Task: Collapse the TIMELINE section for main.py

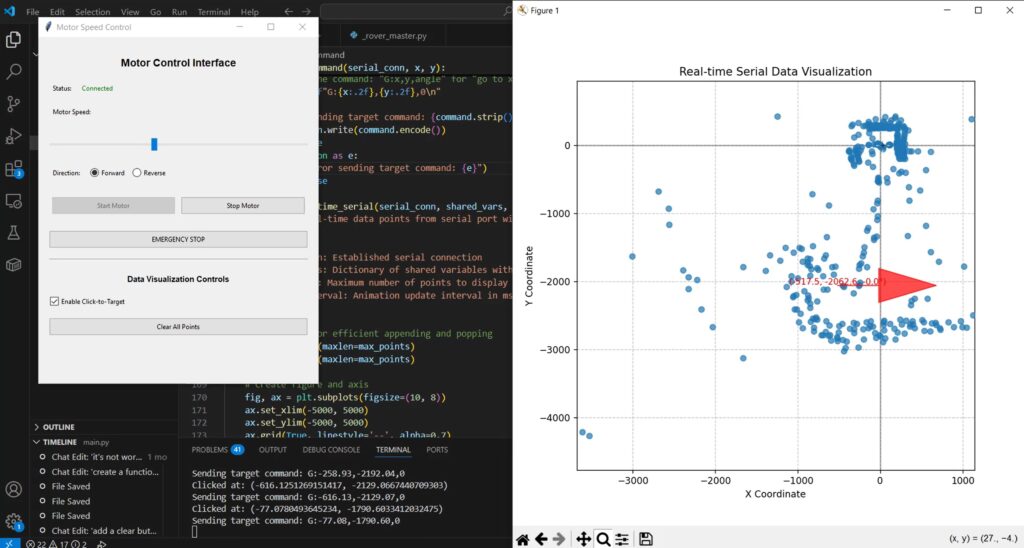Action: coord(60,441)
